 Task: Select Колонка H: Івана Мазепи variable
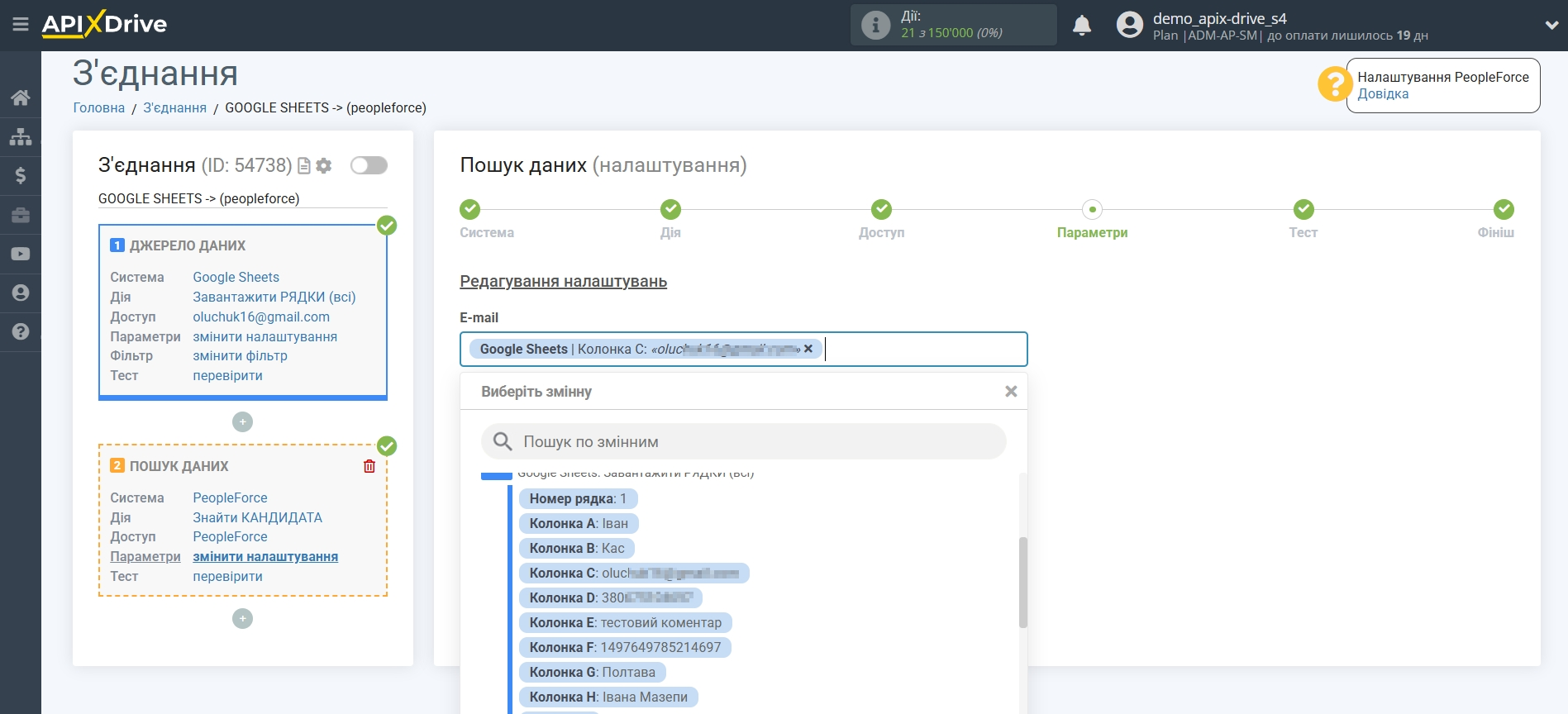coord(608,697)
